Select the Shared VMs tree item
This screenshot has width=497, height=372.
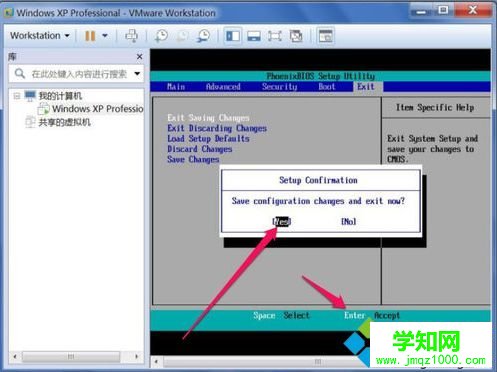tap(64, 122)
